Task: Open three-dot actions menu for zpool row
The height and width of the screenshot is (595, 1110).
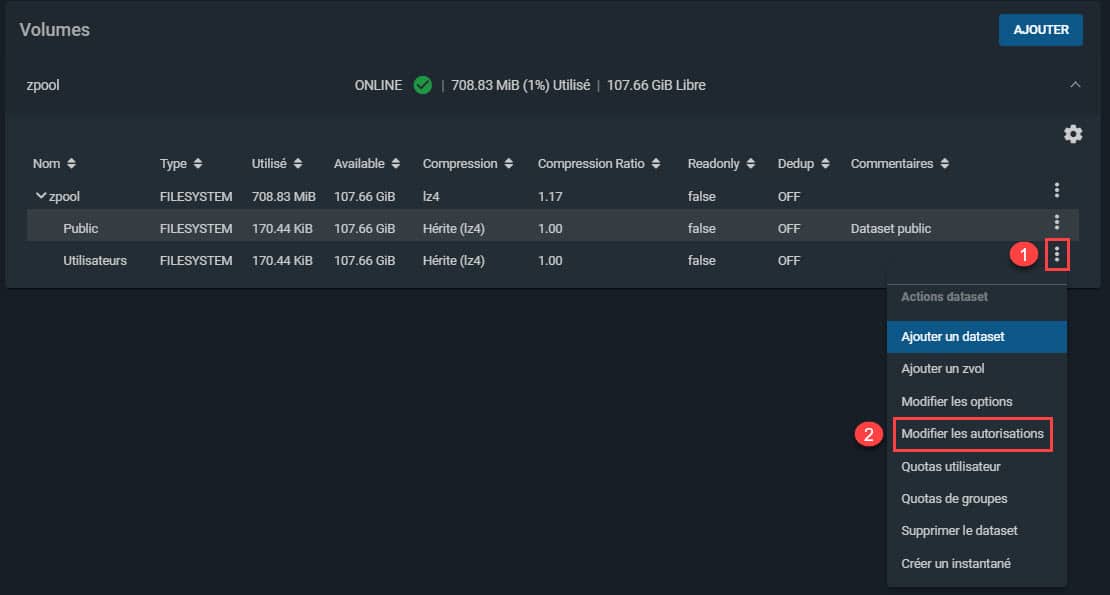Action: coord(1056,190)
